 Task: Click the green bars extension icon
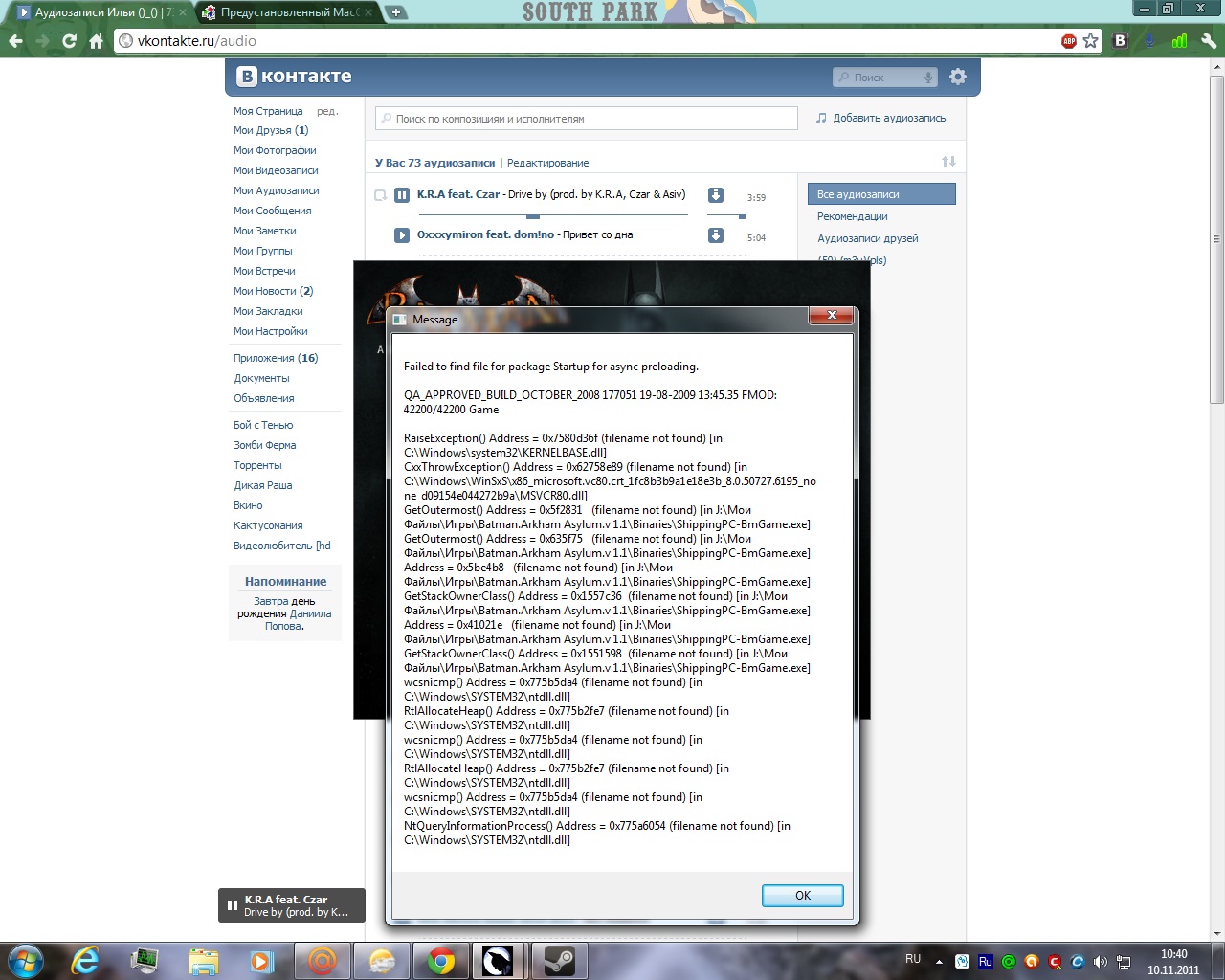click(x=1179, y=41)
